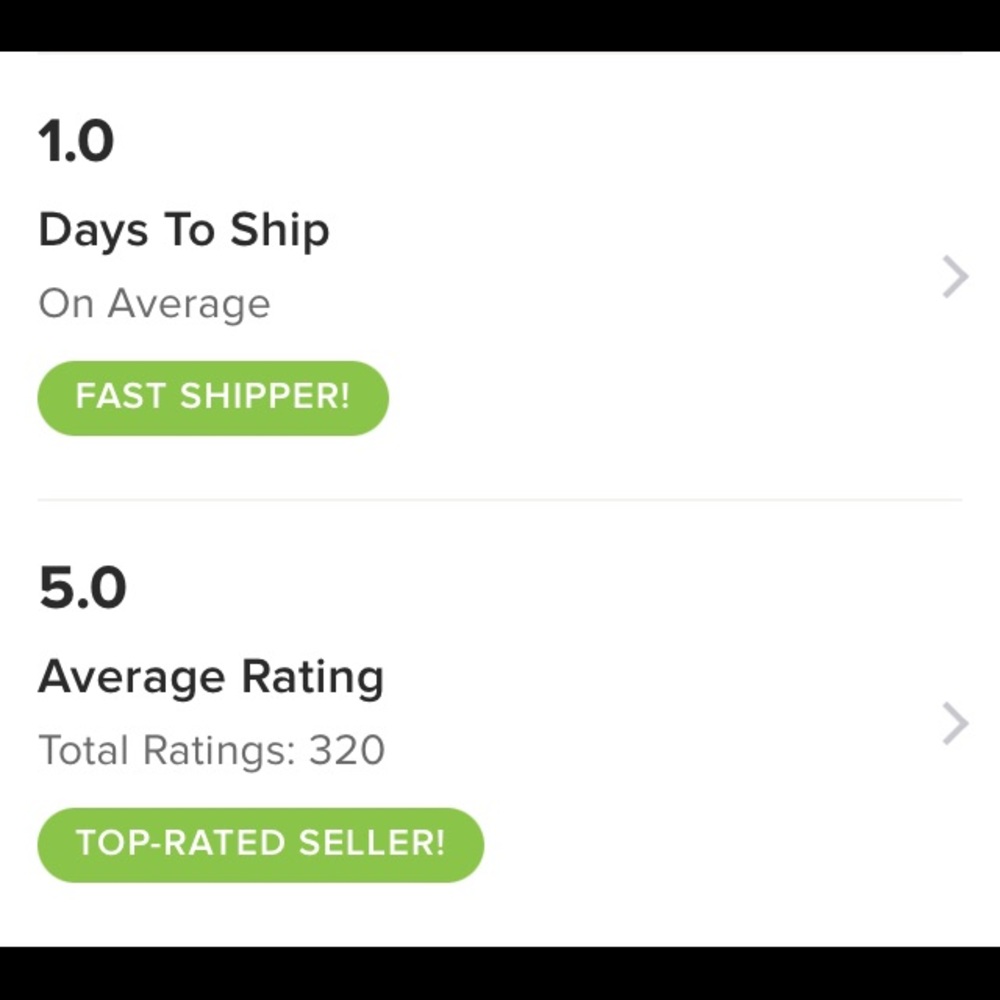Tap the right arrow next to Average Rating

pyautogui.click(x=953, y=725)
